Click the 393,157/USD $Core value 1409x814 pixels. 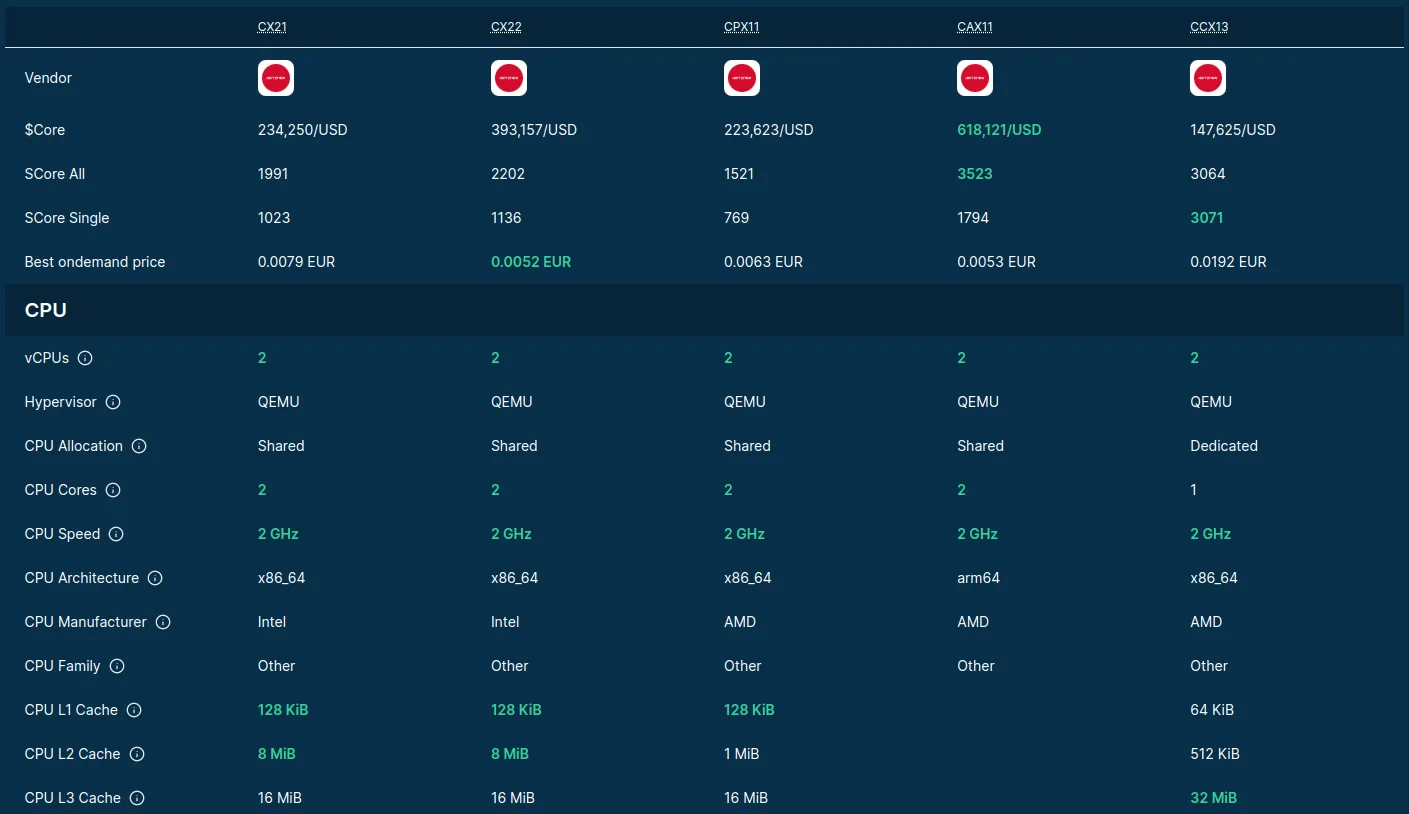tap(534, 130)
